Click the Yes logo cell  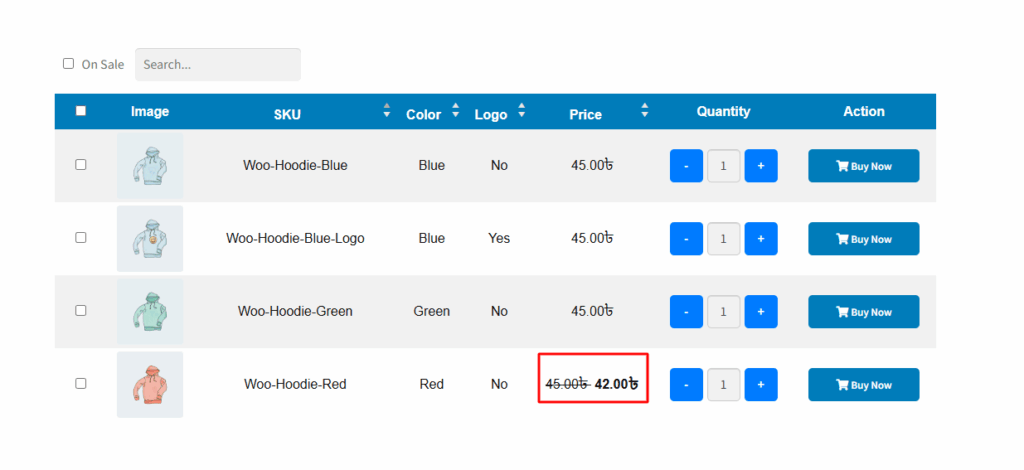(499, 238)
